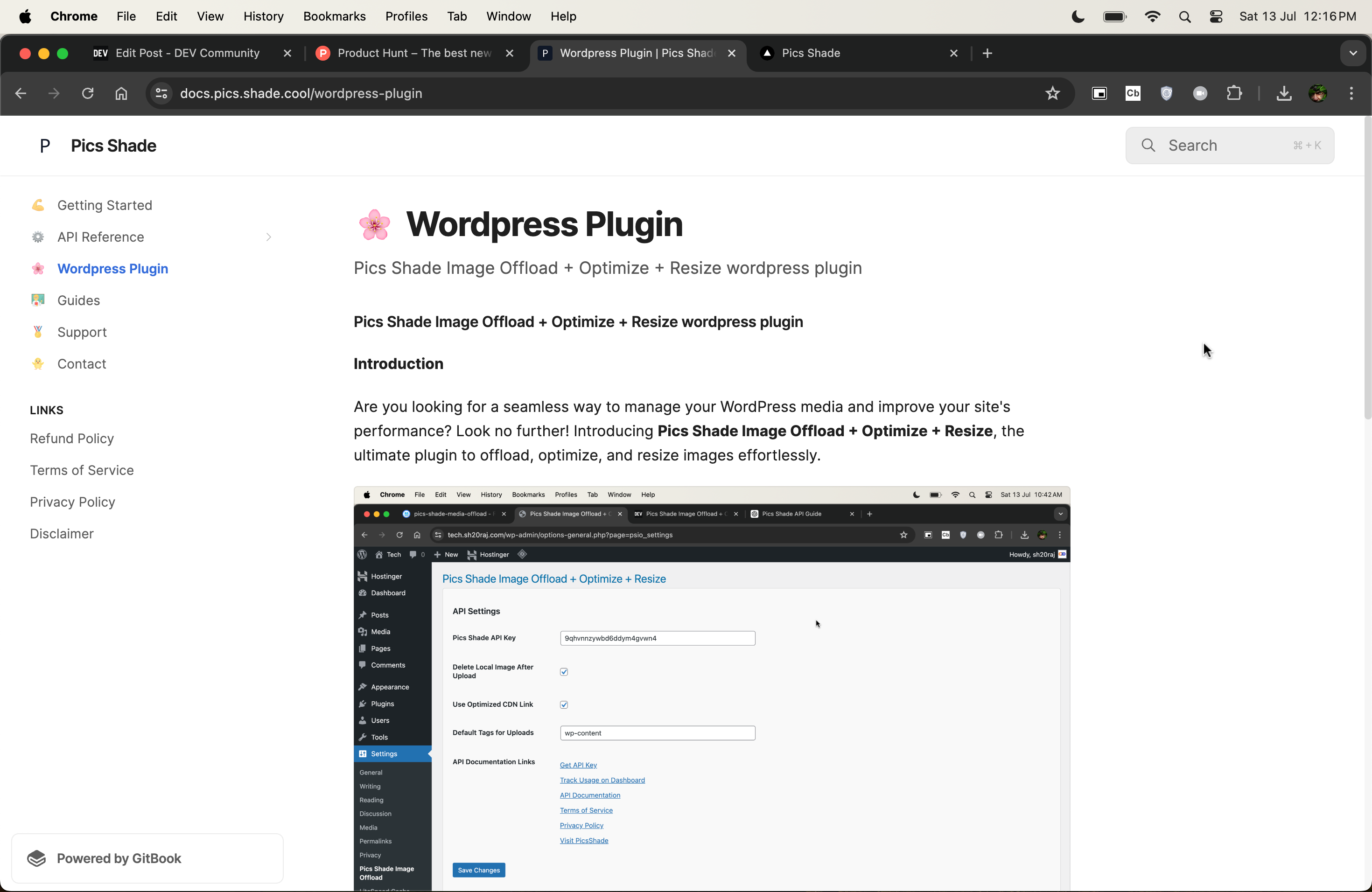This screenshot has height=892, width=1372.
Task: Open the Cb extension icon
Action: (x=1133, y=93)
